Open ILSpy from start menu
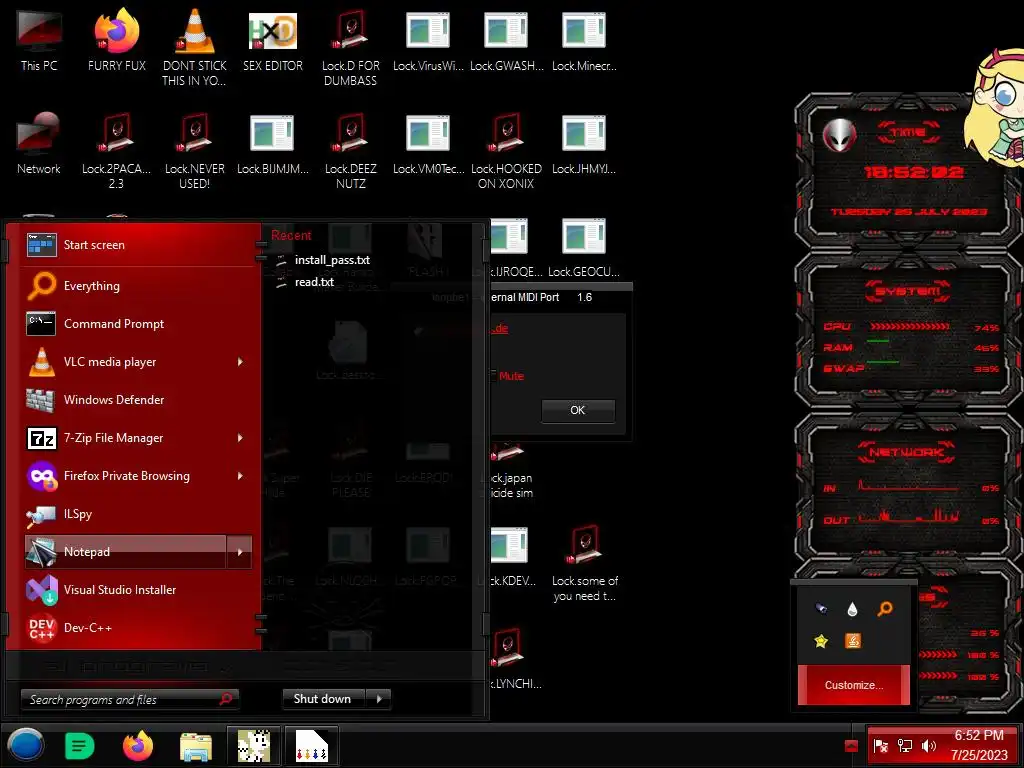The image size is (1024, 768). (138, 514)
